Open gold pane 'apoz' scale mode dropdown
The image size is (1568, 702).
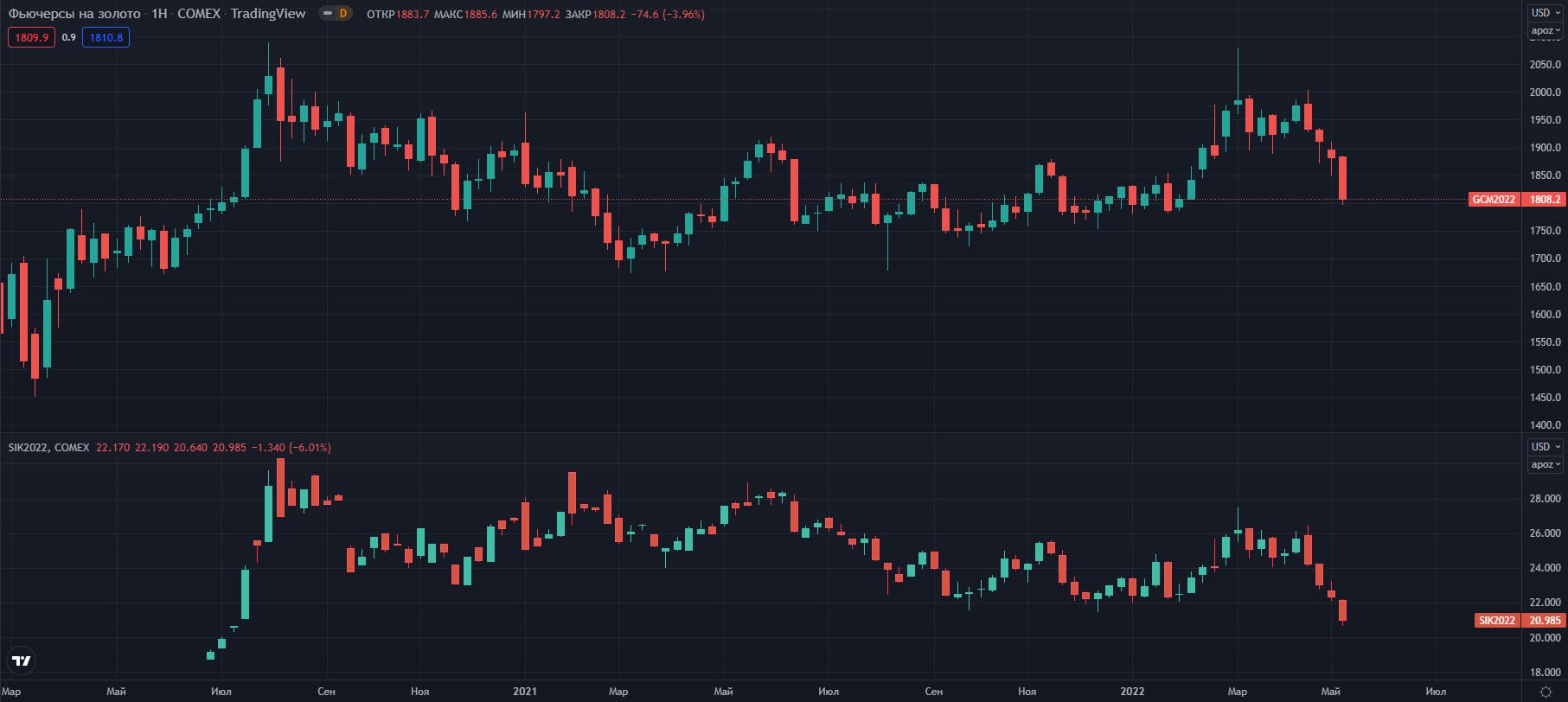pyautogui.click(x=1545, y=30)
